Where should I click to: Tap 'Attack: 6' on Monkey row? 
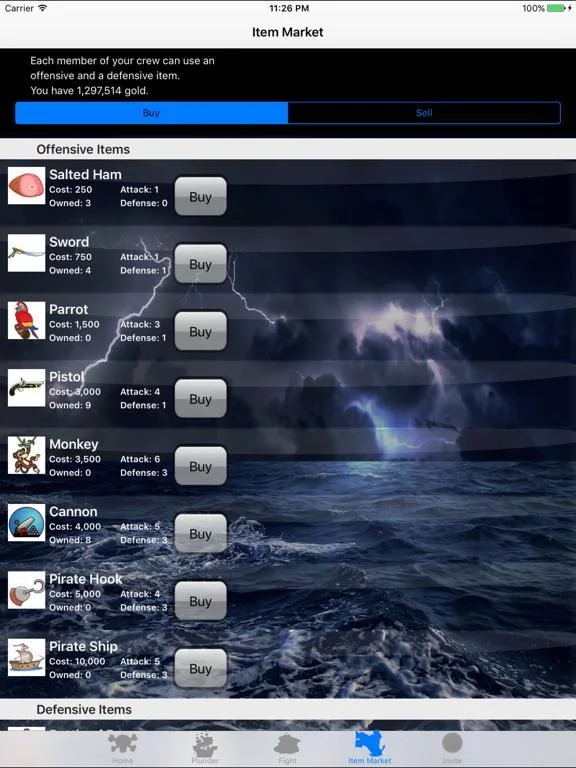[x=140, y=459]
